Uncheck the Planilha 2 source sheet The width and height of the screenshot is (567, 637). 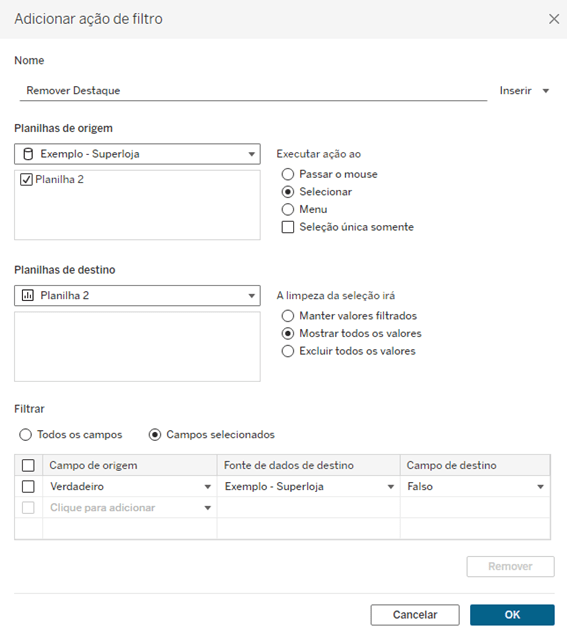(26, 180)
